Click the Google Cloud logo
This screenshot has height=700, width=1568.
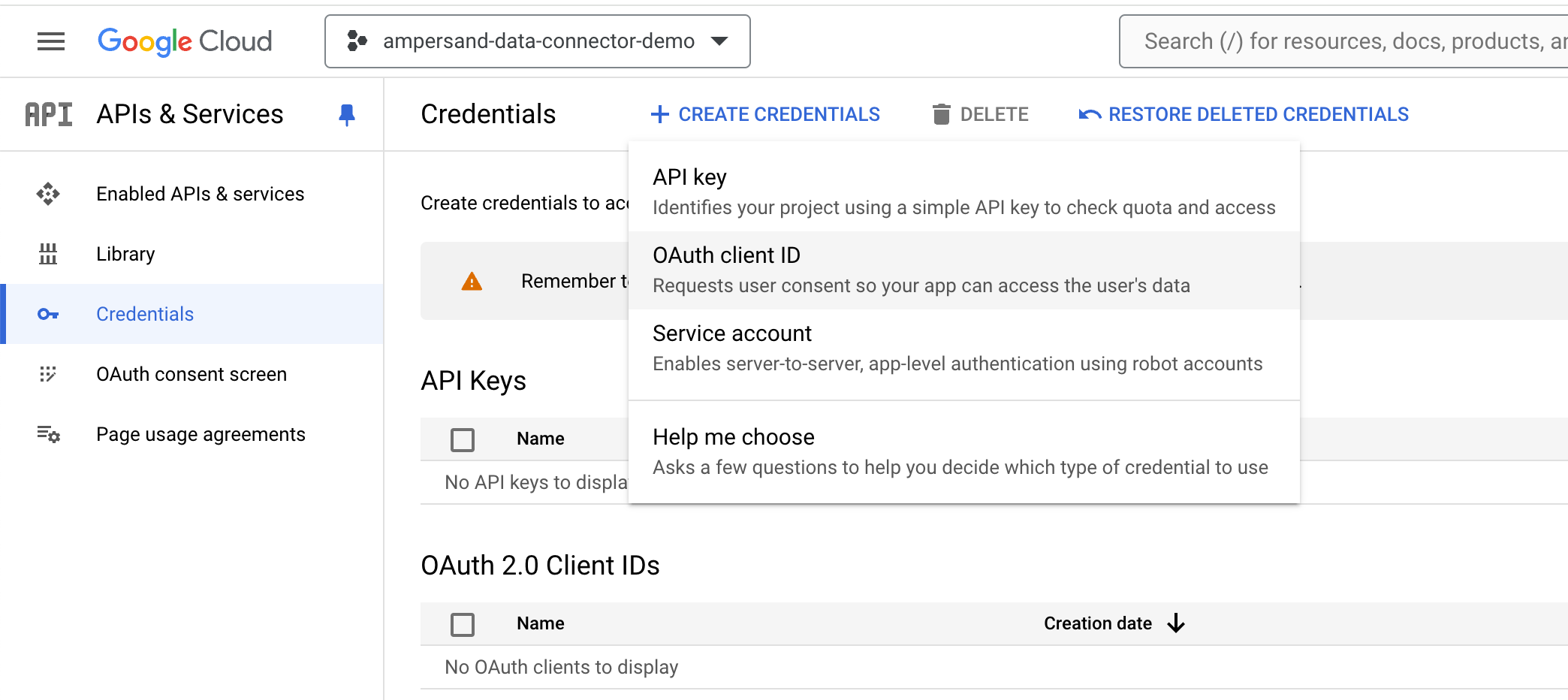pos(185,41)
